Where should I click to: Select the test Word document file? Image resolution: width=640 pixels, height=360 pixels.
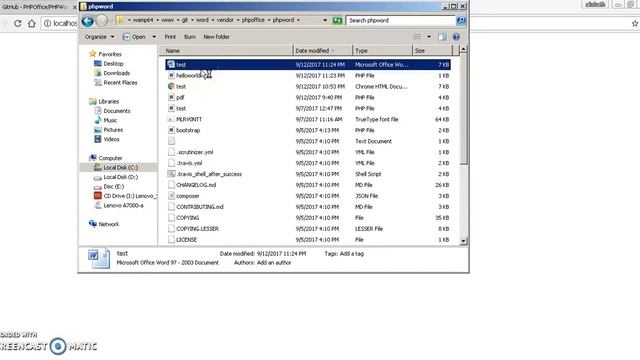[308, 64]
